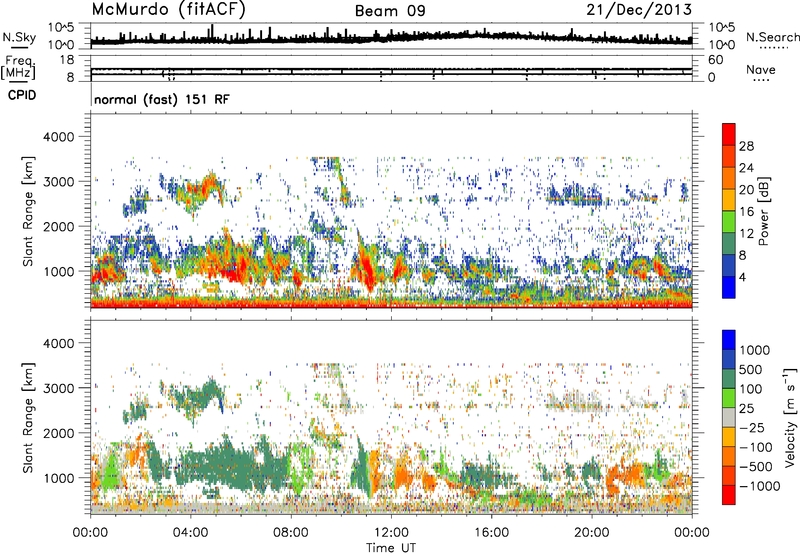Pick the light green 12–16 dB power segment

[729, 222]
